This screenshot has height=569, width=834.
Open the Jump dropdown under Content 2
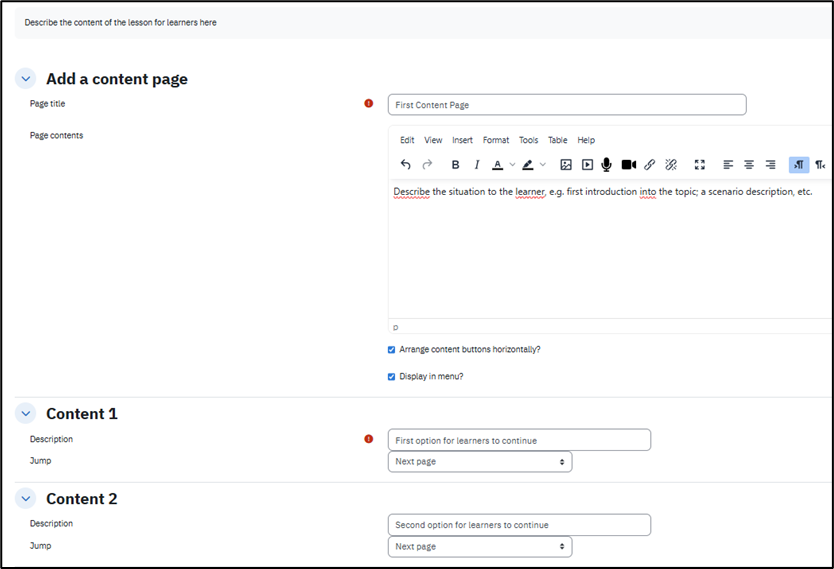[x=480, y=547]
